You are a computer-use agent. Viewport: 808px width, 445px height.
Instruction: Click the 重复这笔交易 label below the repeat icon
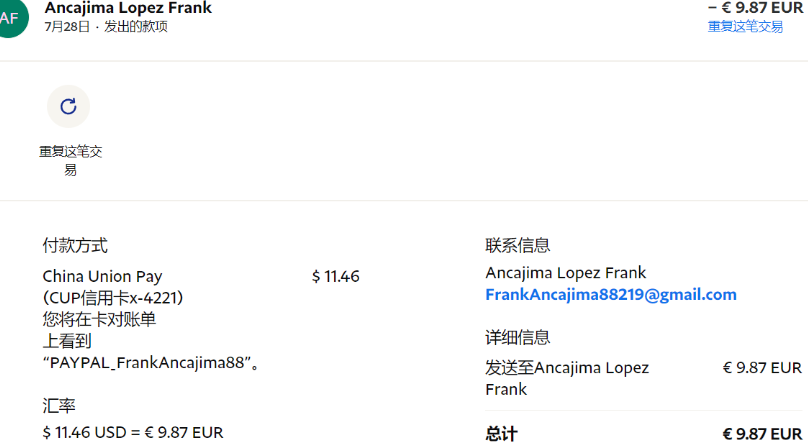[70, 160]
